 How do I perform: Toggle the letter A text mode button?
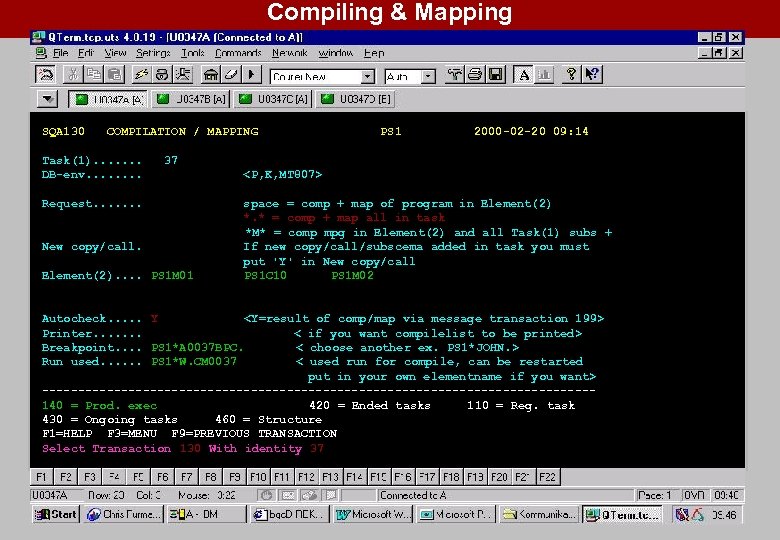[x=523, y=75]
